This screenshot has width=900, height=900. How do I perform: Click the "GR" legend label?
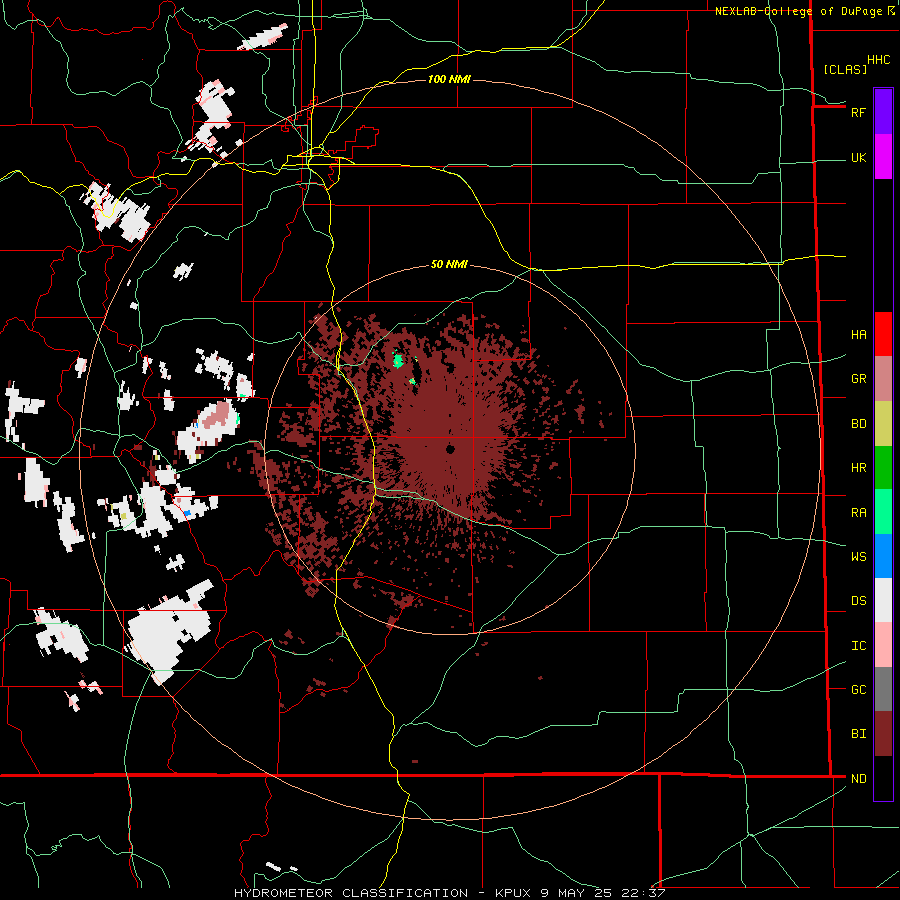pos(858,379)
